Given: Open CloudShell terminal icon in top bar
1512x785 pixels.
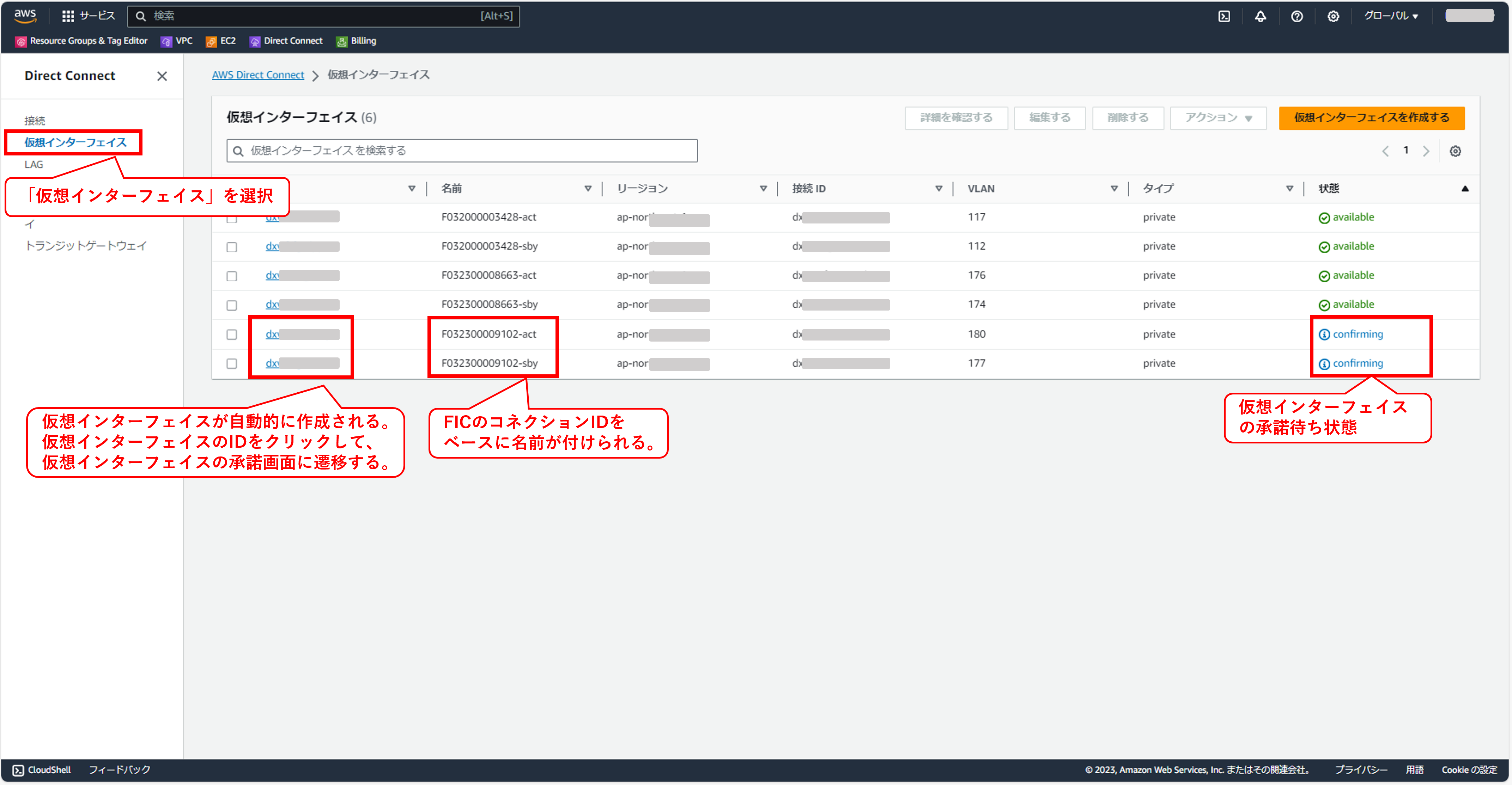Looking at the screenshot, I should pos(1225,16).
